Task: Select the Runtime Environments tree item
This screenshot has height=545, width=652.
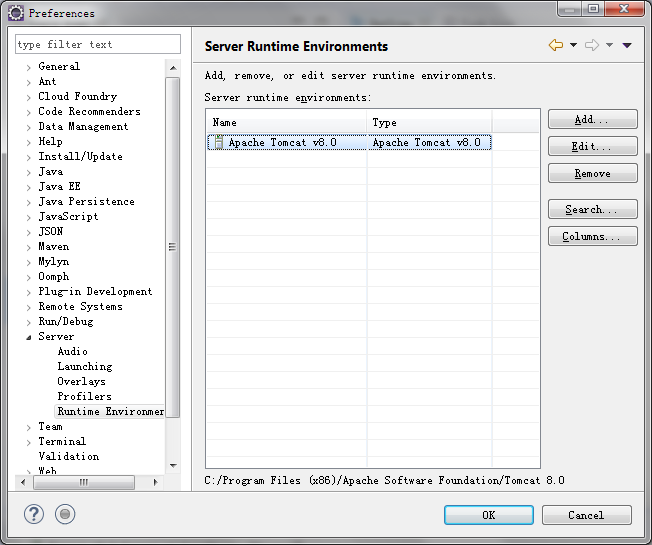Action: [x=110, y=411]
